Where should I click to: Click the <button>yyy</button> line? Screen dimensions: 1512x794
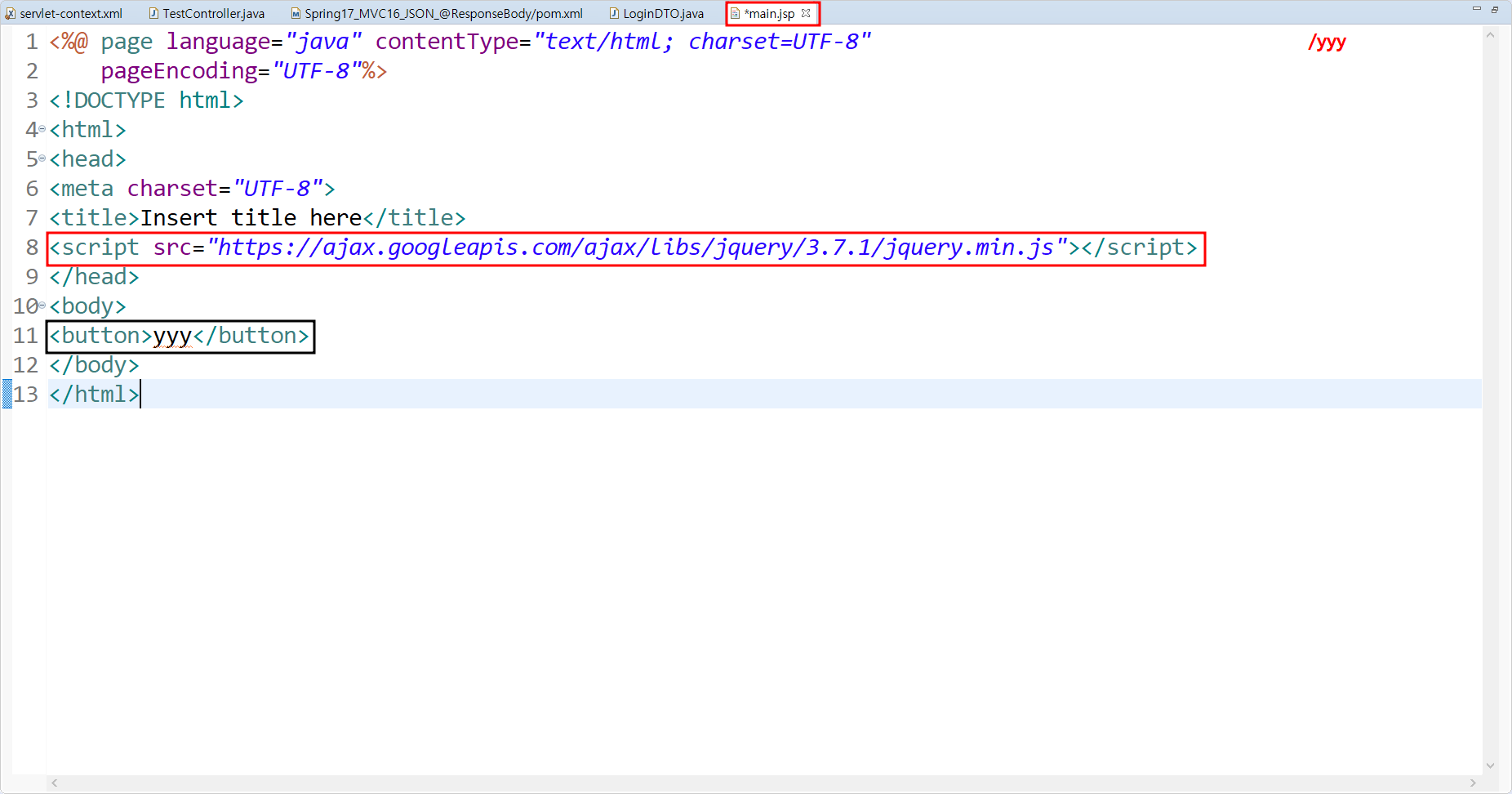click(x=180, y=336)
